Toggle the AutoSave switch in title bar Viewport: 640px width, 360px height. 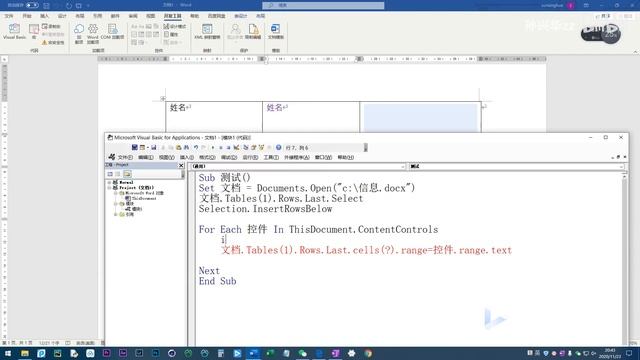[x=32, y=5]
